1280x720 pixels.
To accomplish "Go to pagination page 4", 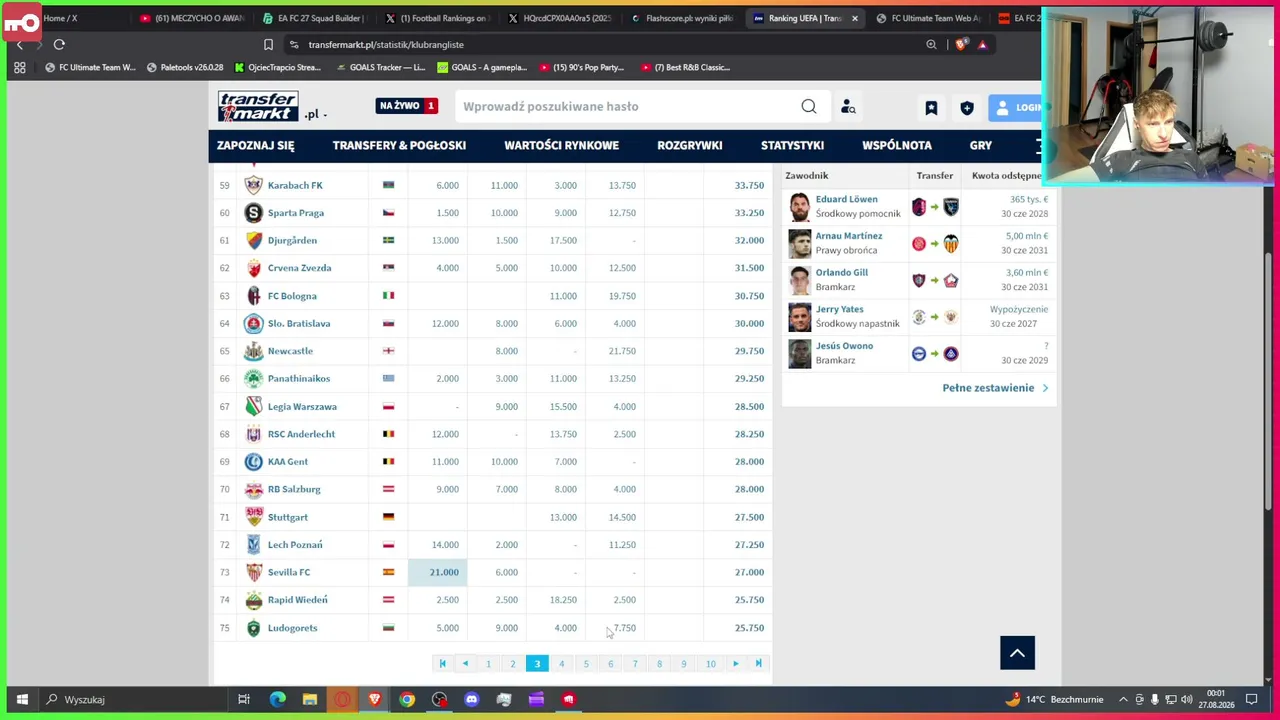I will click(561, 664).
